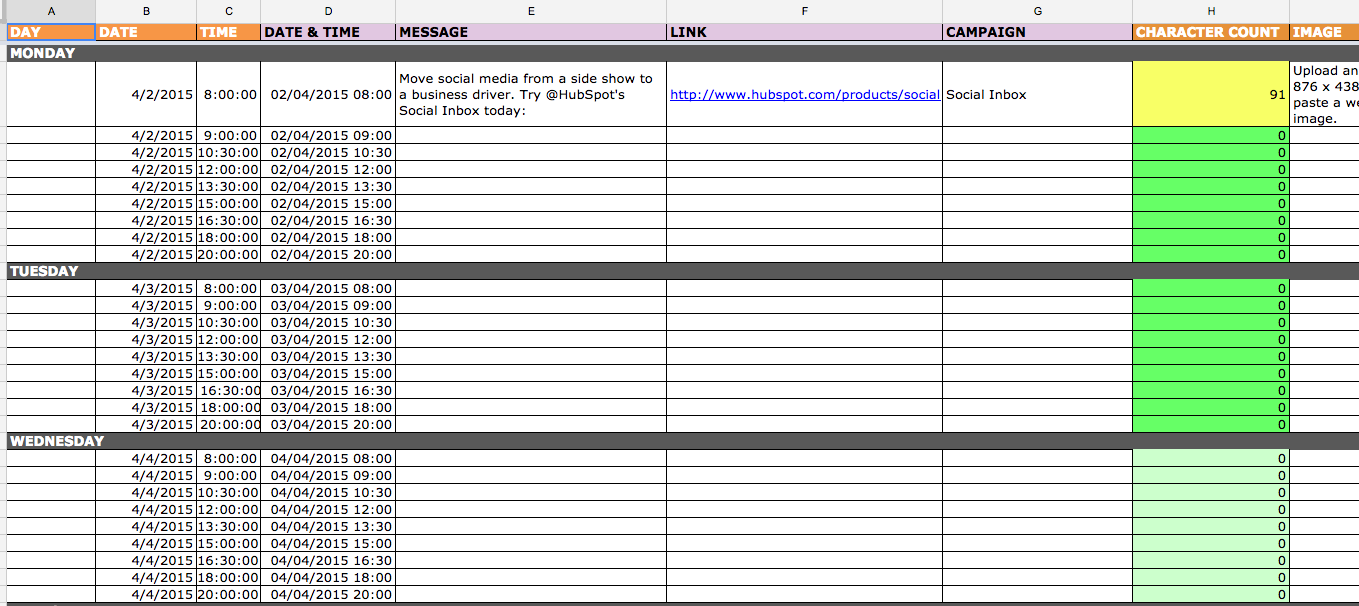Select the 4/3/2015 date cell in the 18:00:00 row

point(146,408)
